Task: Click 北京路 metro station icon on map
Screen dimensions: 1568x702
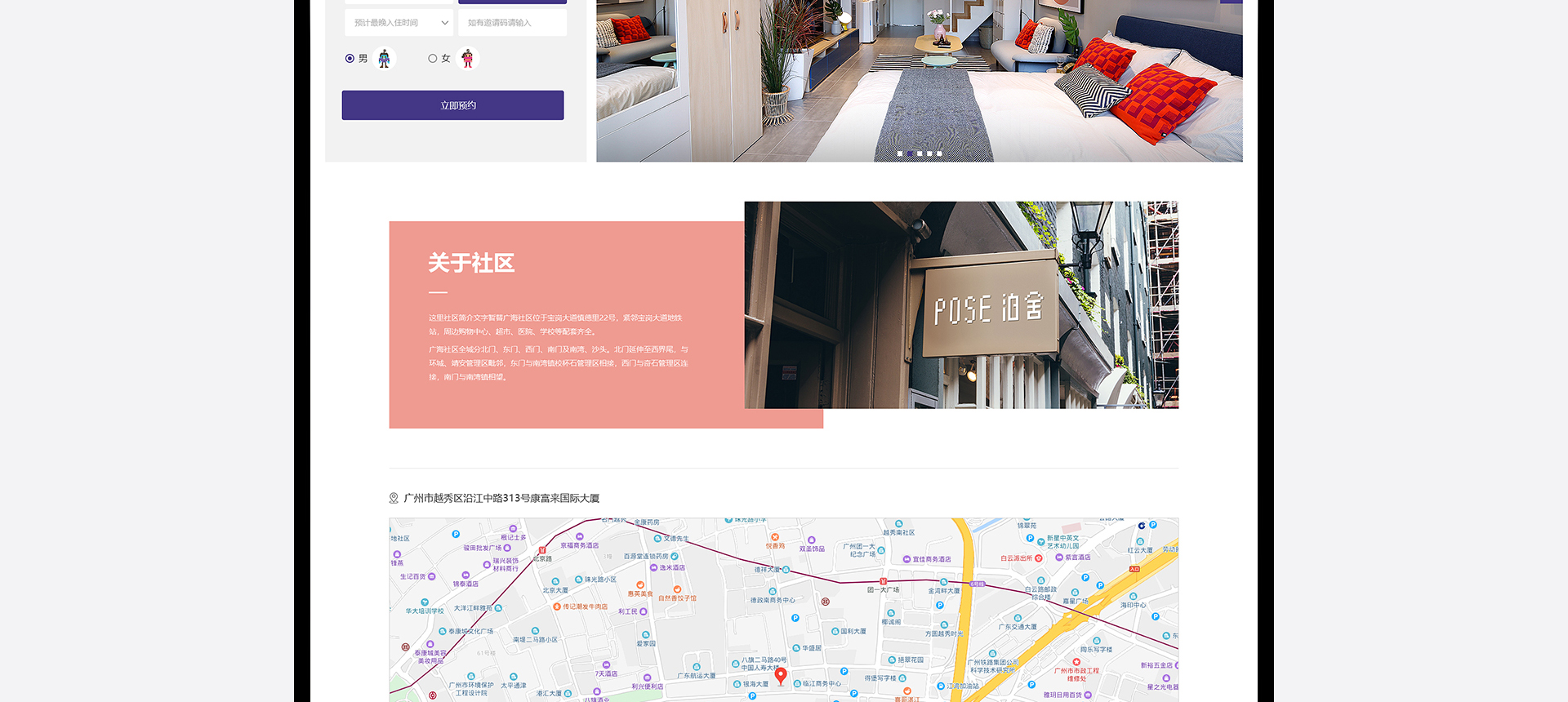Action: coord(542,551)
